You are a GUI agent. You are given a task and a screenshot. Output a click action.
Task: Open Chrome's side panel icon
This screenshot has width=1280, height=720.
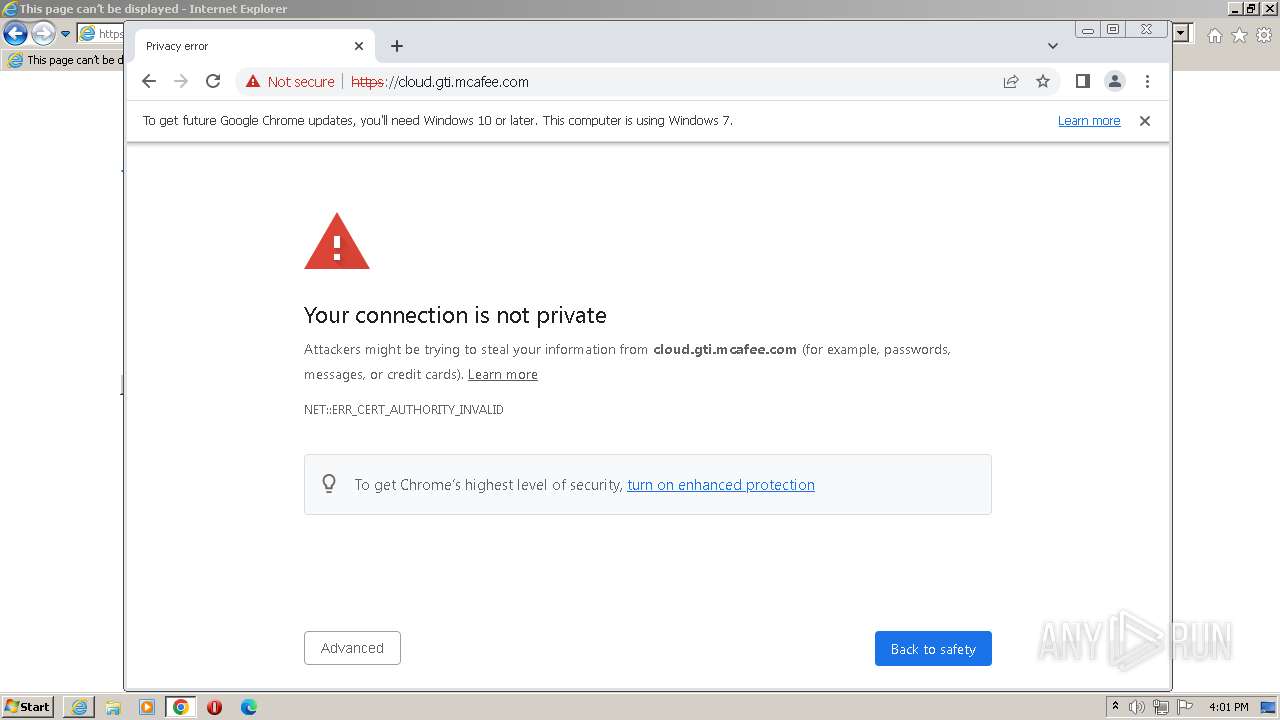pyautogui.click(x=1082, y=82)
